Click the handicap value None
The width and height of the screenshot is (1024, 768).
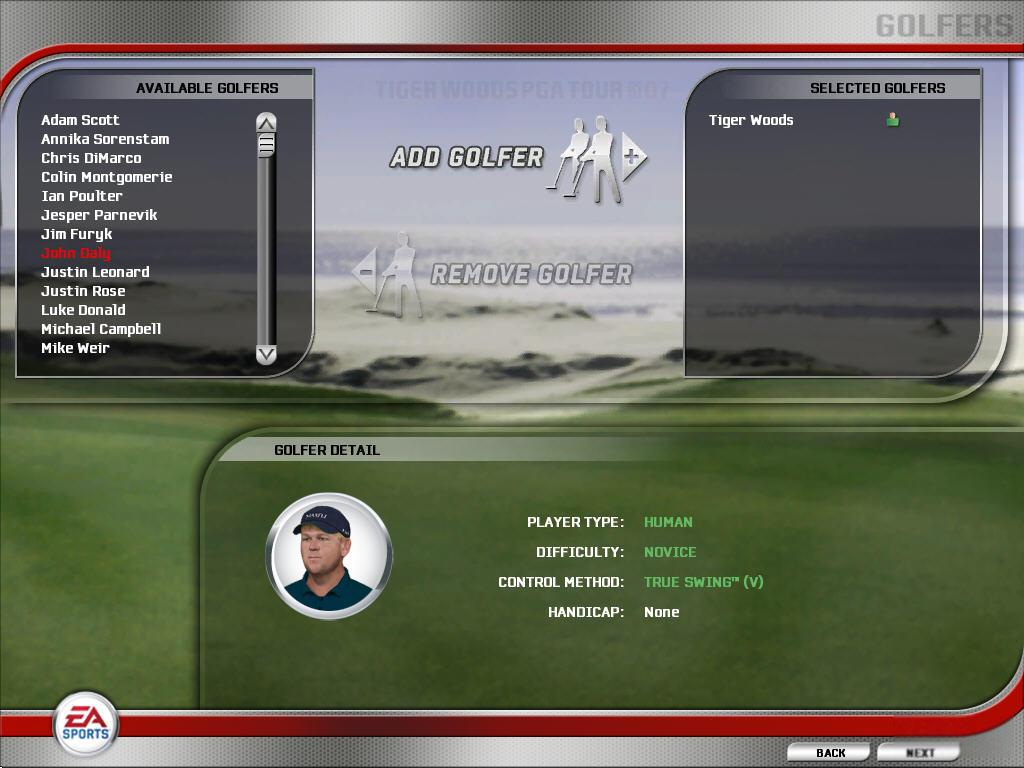point(662,612)
